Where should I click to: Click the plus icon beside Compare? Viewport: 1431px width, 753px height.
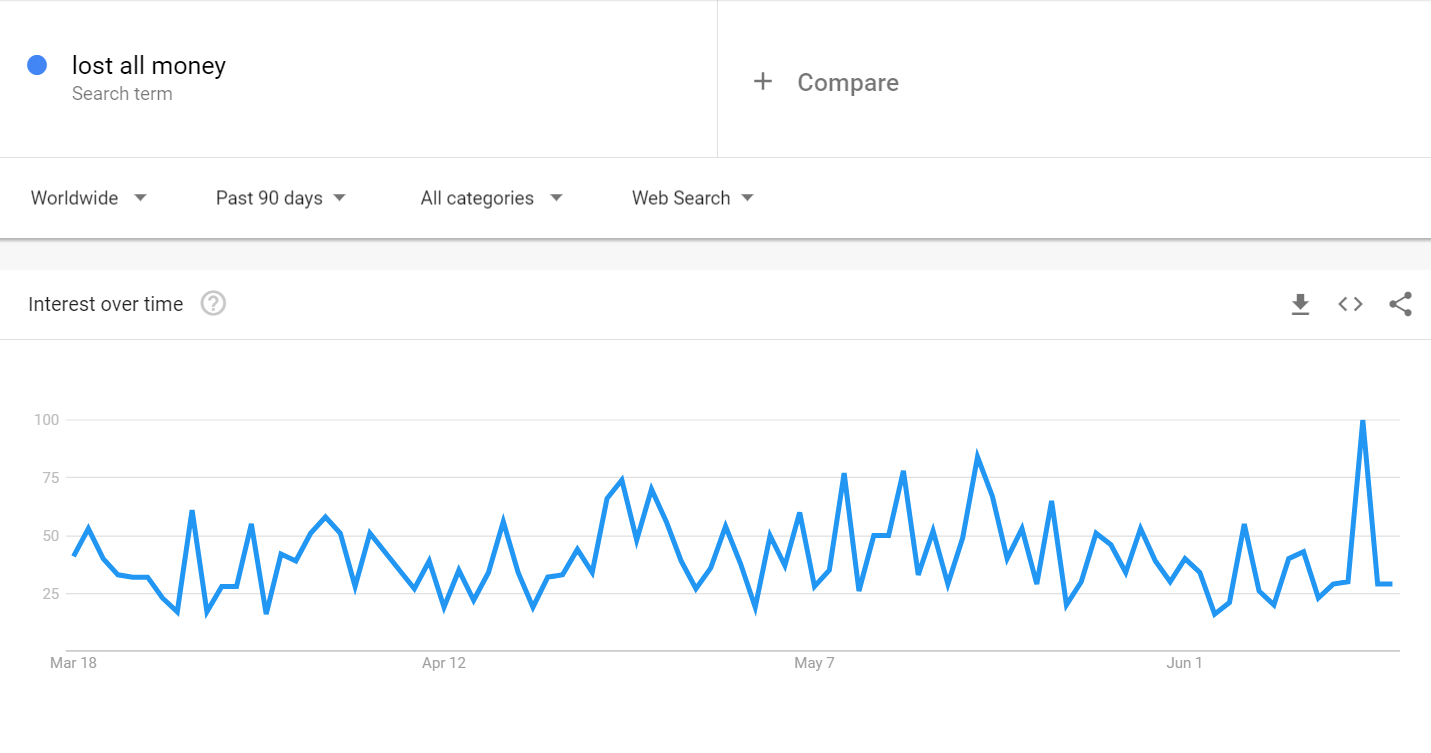pyautogui.click(x=763, y=82)
